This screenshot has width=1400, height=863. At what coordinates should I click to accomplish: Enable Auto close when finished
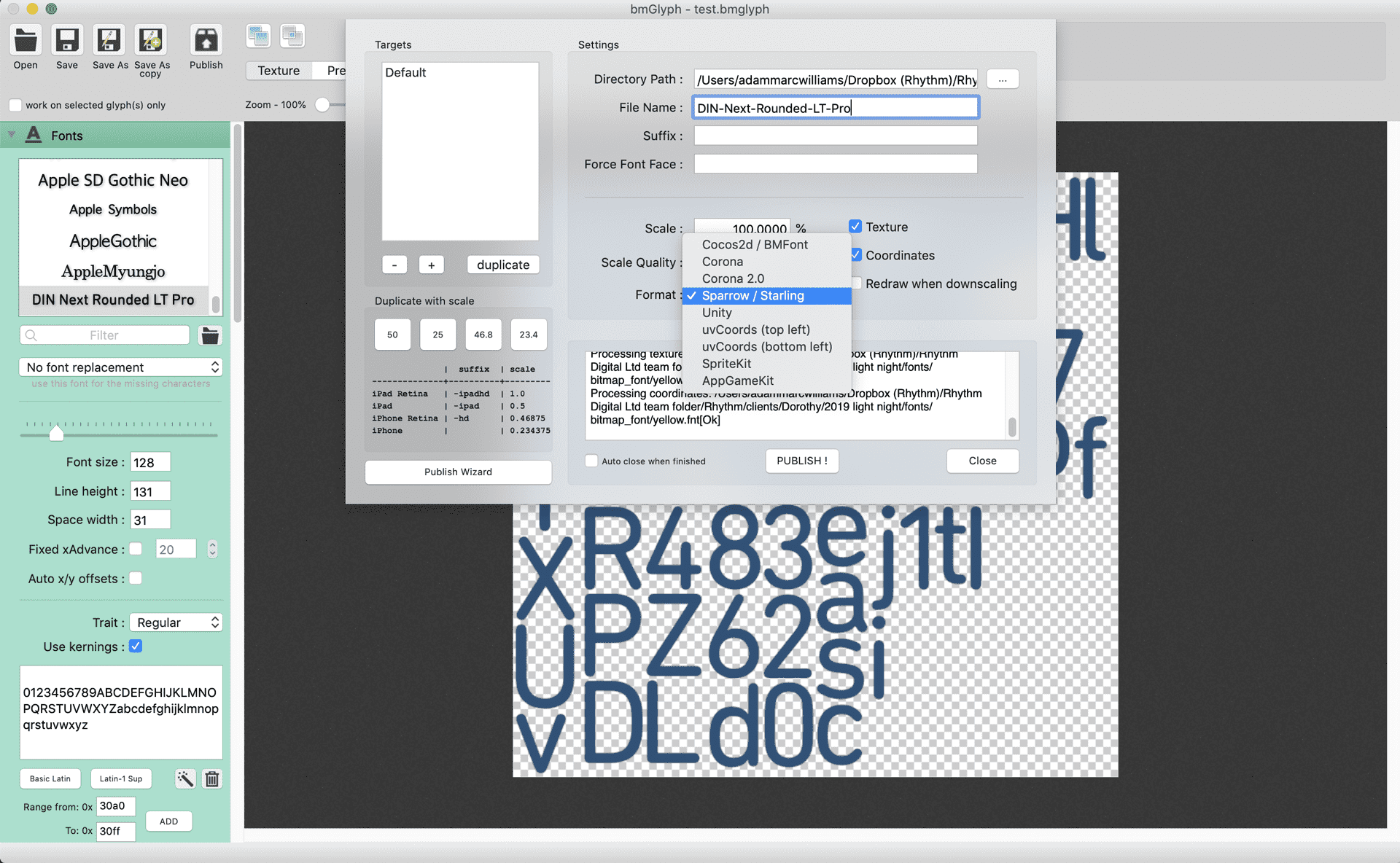[x=591, y=461]
